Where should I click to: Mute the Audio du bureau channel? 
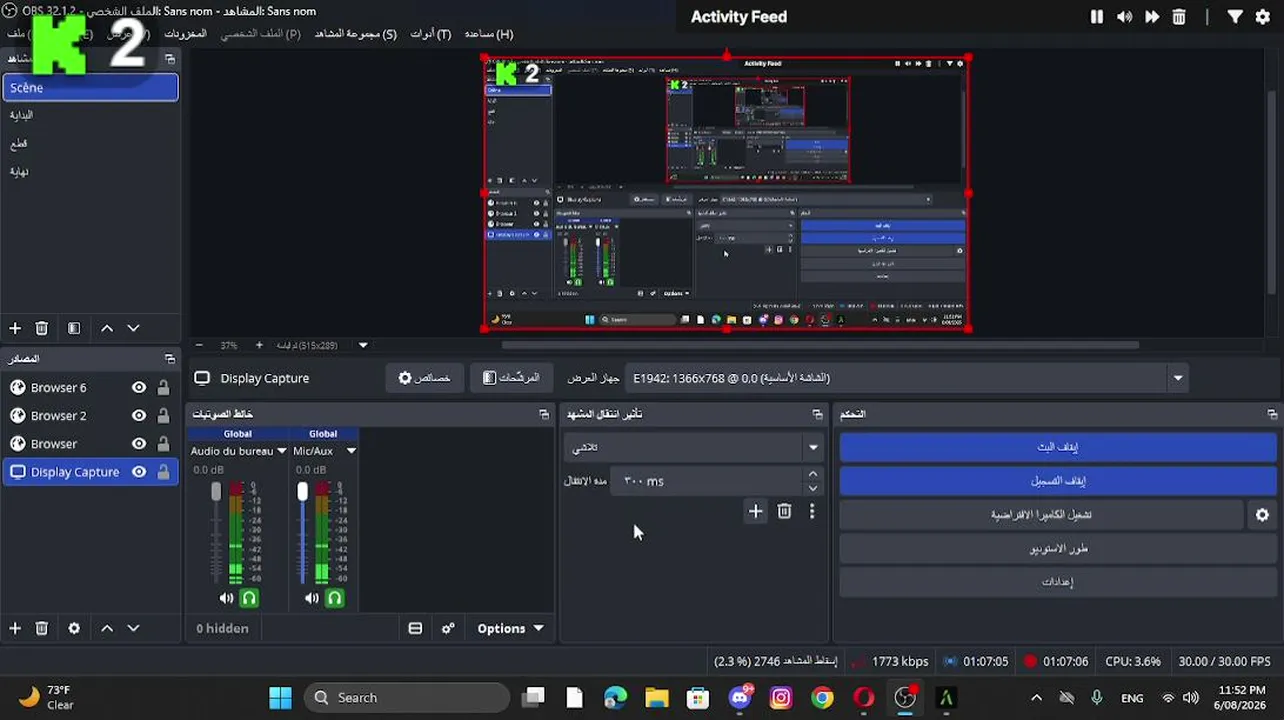point(226,598)
